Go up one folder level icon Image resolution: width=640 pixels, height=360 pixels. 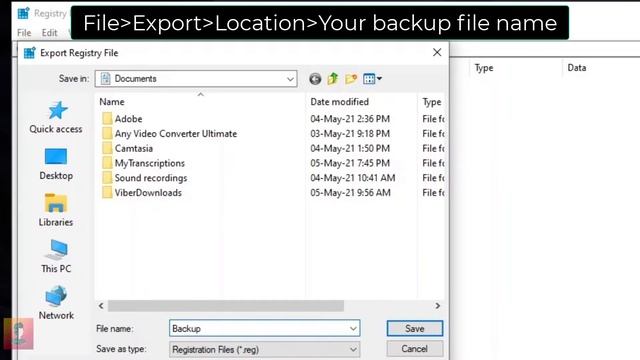click(333, 78)
